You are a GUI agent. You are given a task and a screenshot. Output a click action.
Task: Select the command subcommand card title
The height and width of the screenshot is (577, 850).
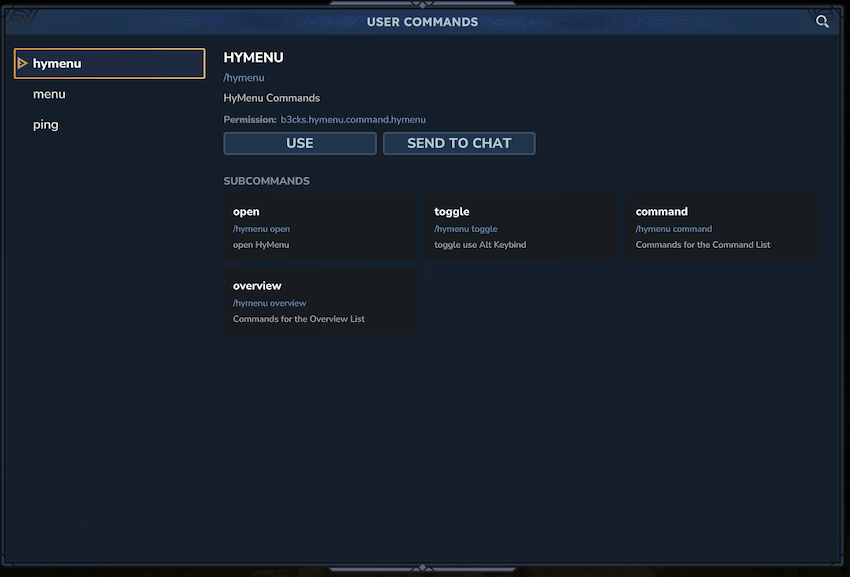pyautogui.click(x=661, y=211)
